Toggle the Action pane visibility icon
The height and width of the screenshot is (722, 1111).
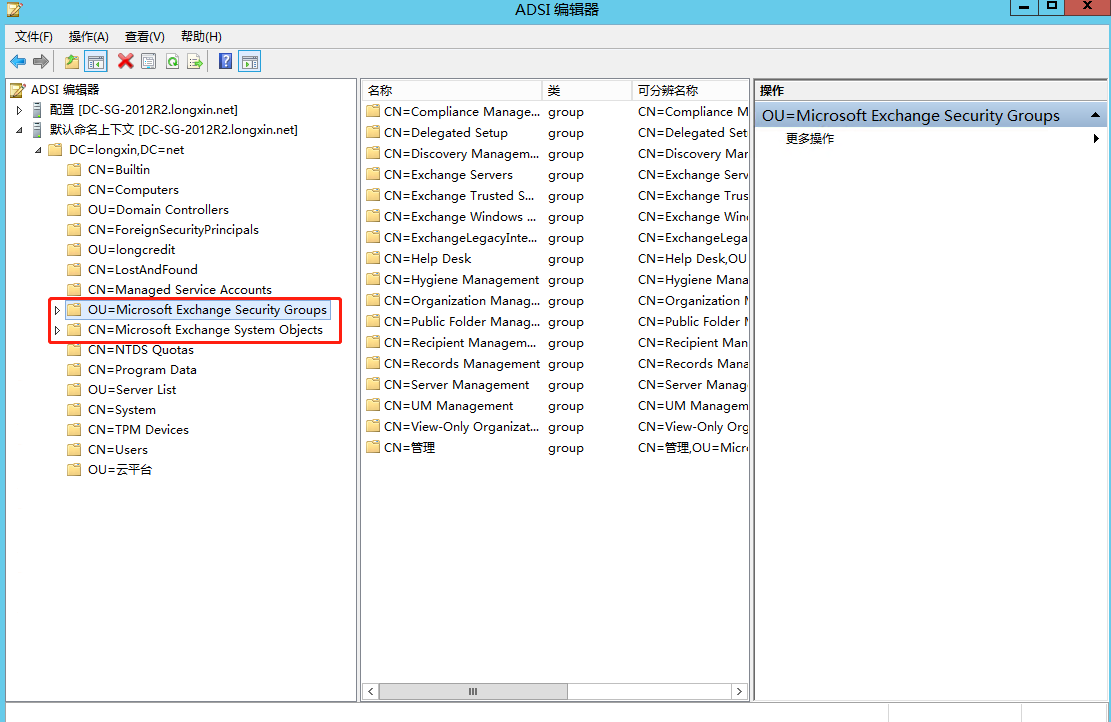(x=249, y=61)
